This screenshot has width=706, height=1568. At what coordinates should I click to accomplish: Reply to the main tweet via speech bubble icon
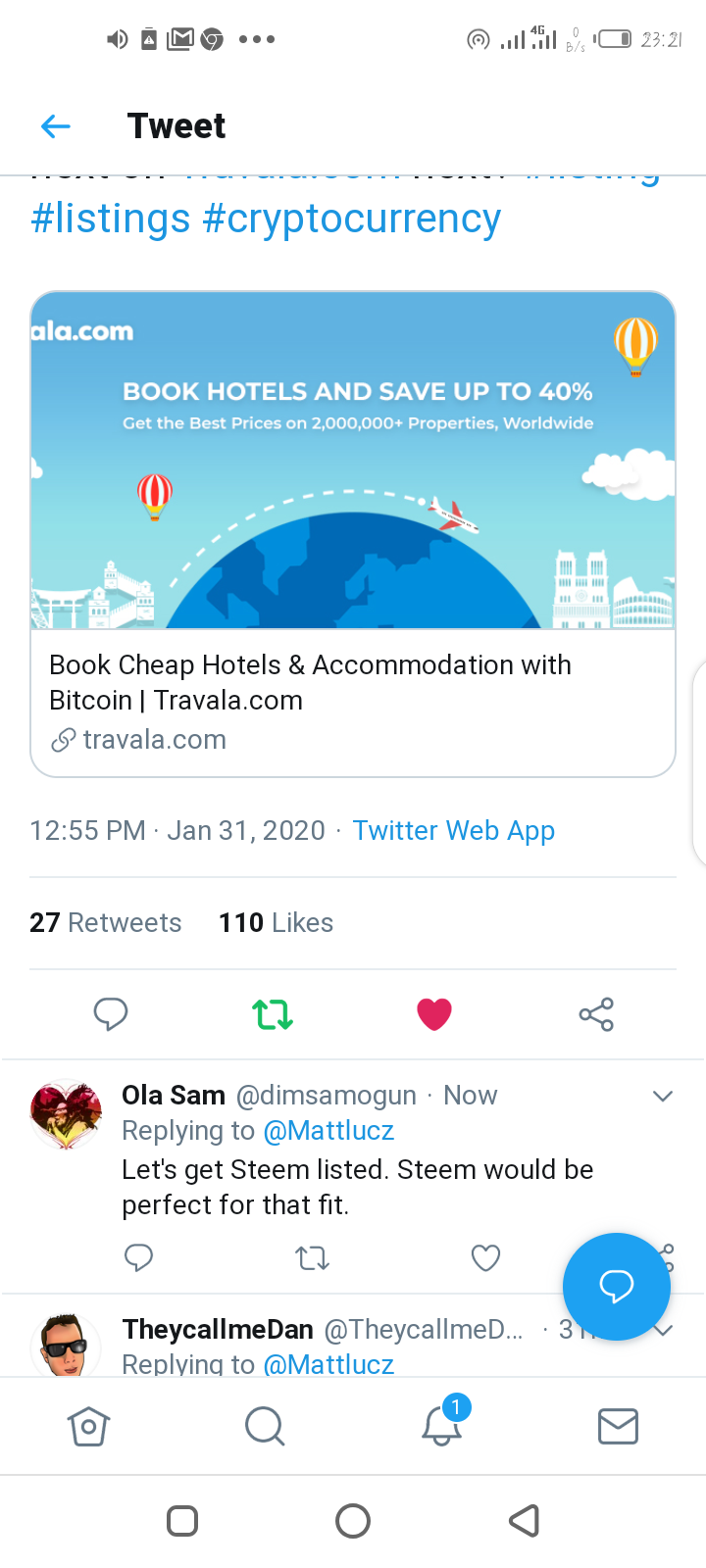[111, 1013]
